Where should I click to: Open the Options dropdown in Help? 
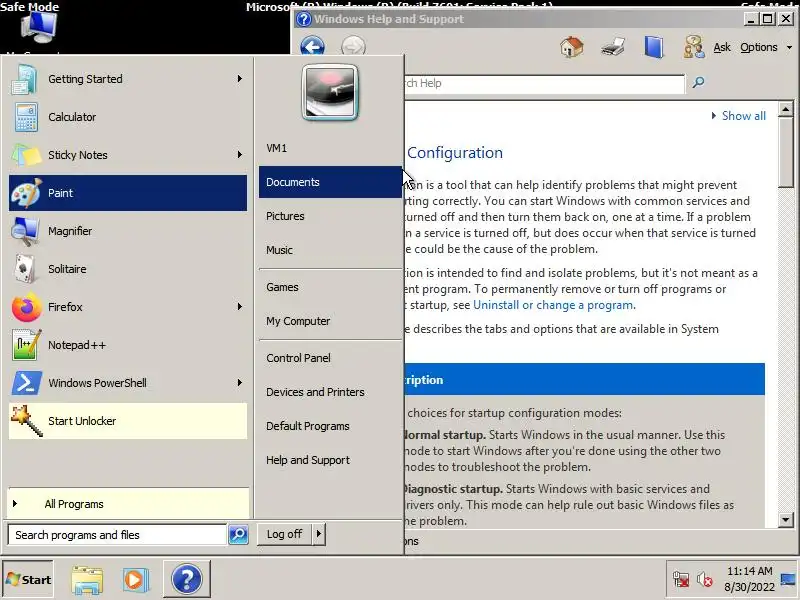766,47
